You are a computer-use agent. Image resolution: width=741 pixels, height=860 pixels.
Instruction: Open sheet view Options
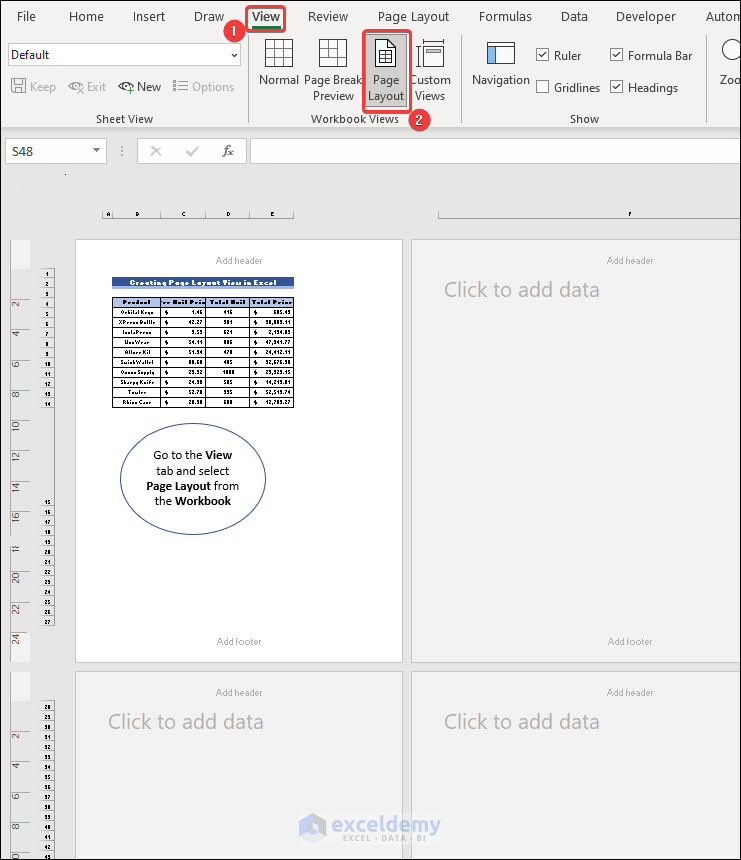click(x=203, y=87)
